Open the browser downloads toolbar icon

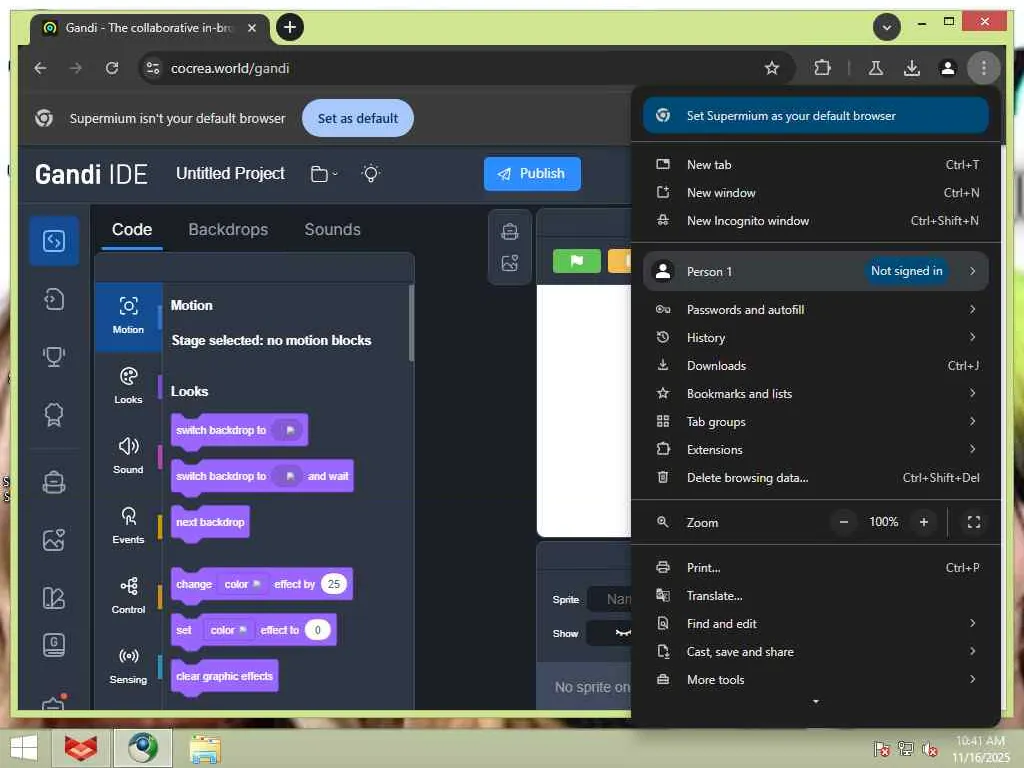(912, 68)
